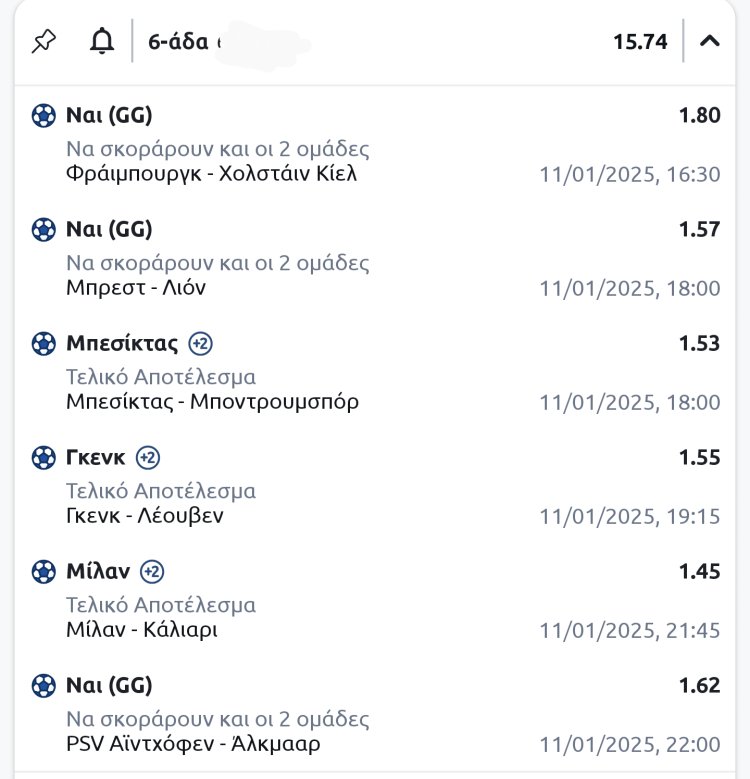Pin this 6-άδα bet slip
750x779 pixels.
pyautogui.click(x=44, y=42)
